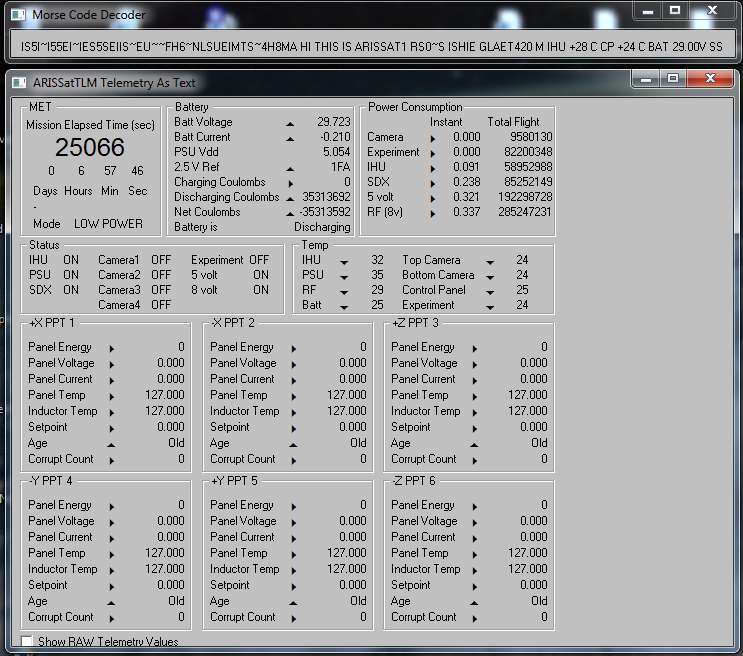Viewport: 743px width, 656px height.
Task: Click +X PPT 1 Panel Temp value 127.000
Action: [164, 395]
